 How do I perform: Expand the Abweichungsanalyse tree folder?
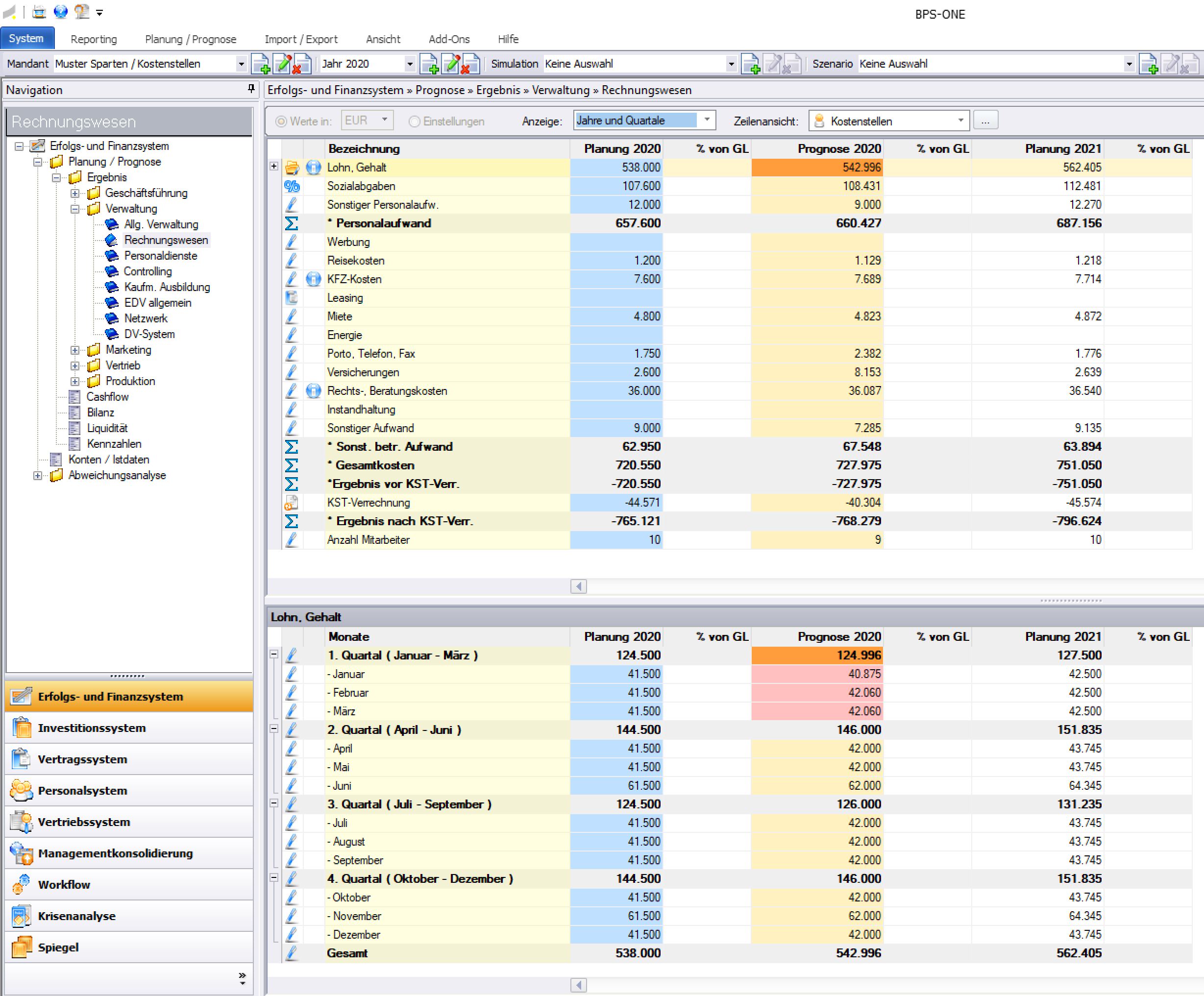(x=37, y=476)
